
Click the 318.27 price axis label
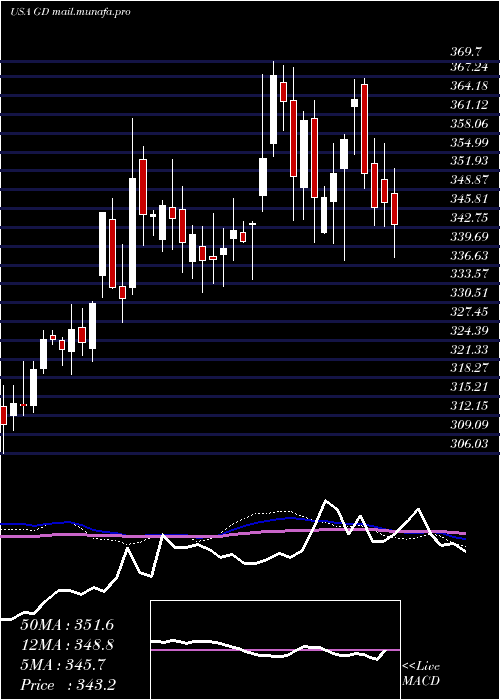coord(469,367)
